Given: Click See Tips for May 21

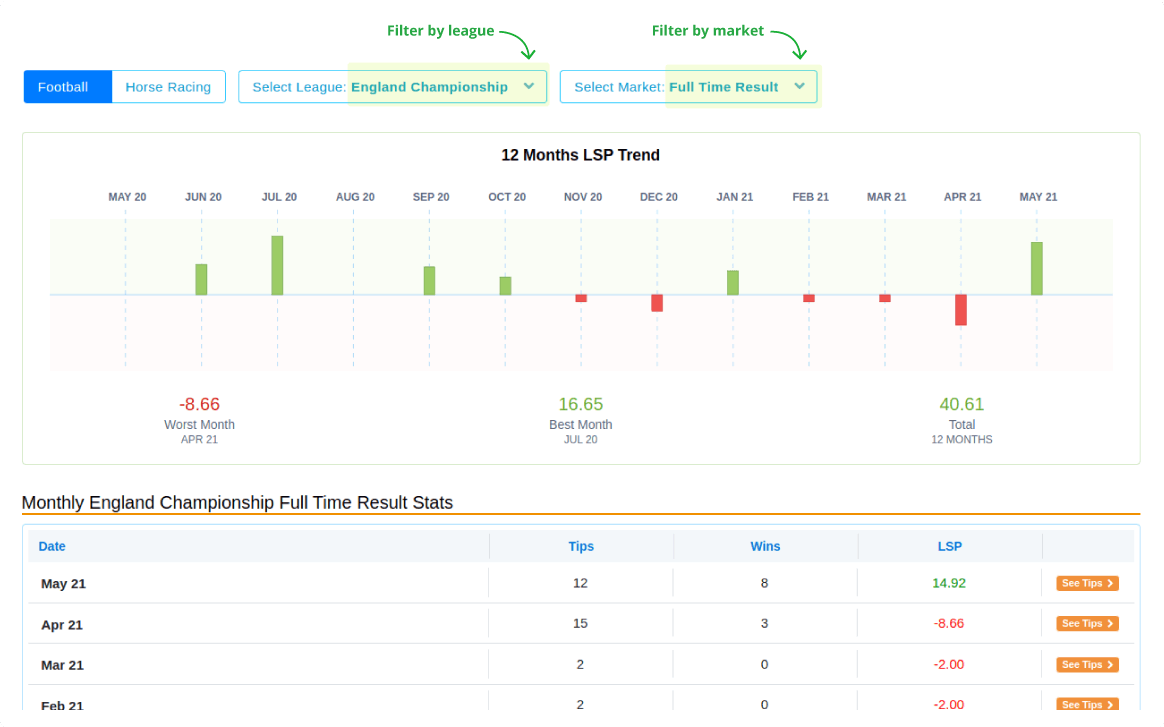Looking at the screenshot, I should tap(1087, 583).
